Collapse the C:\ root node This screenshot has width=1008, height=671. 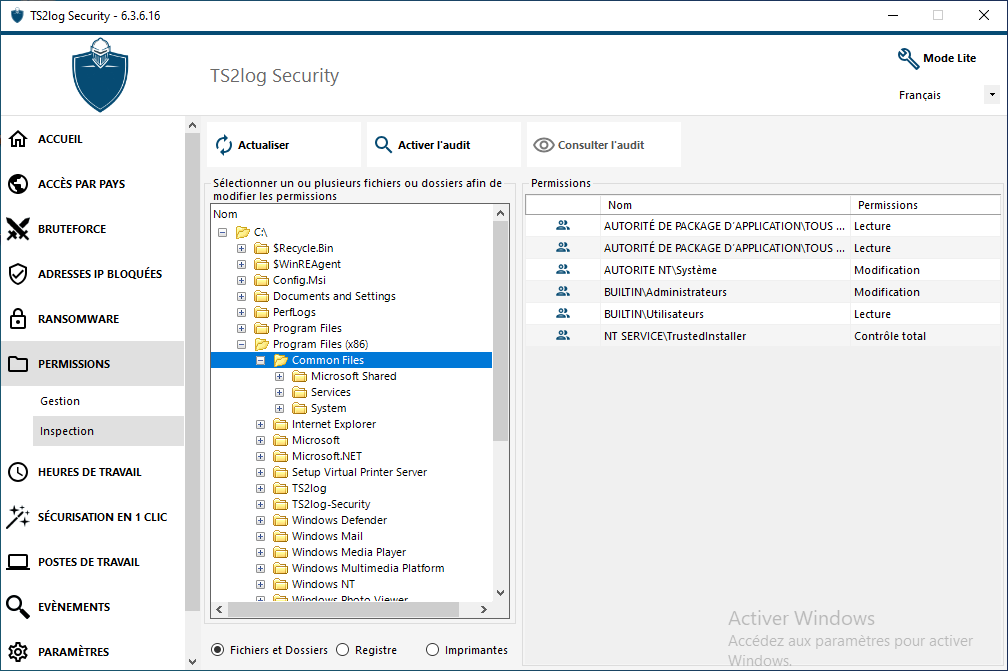tap(222, 232)
